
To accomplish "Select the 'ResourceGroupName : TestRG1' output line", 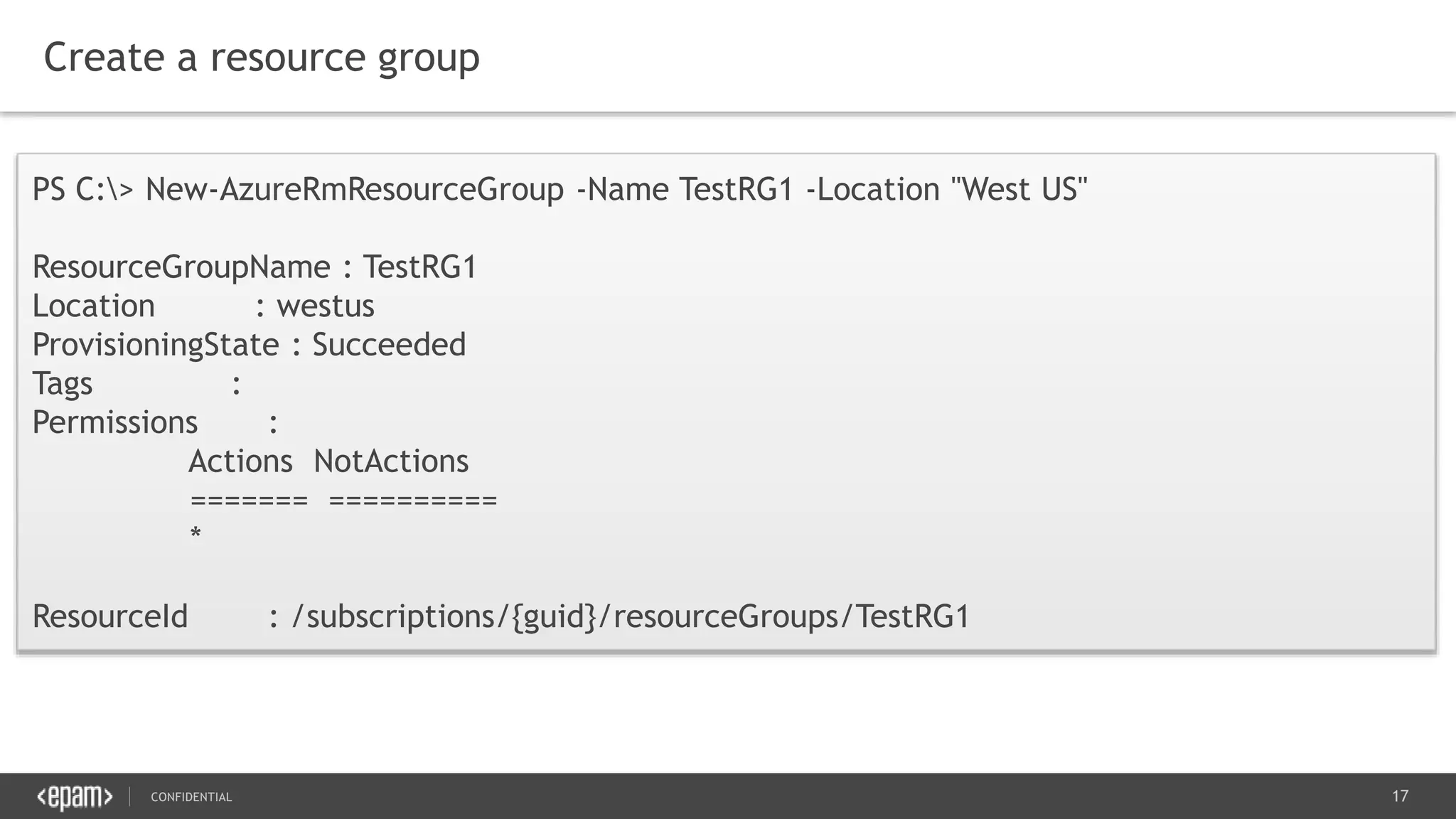I will 255,268.
